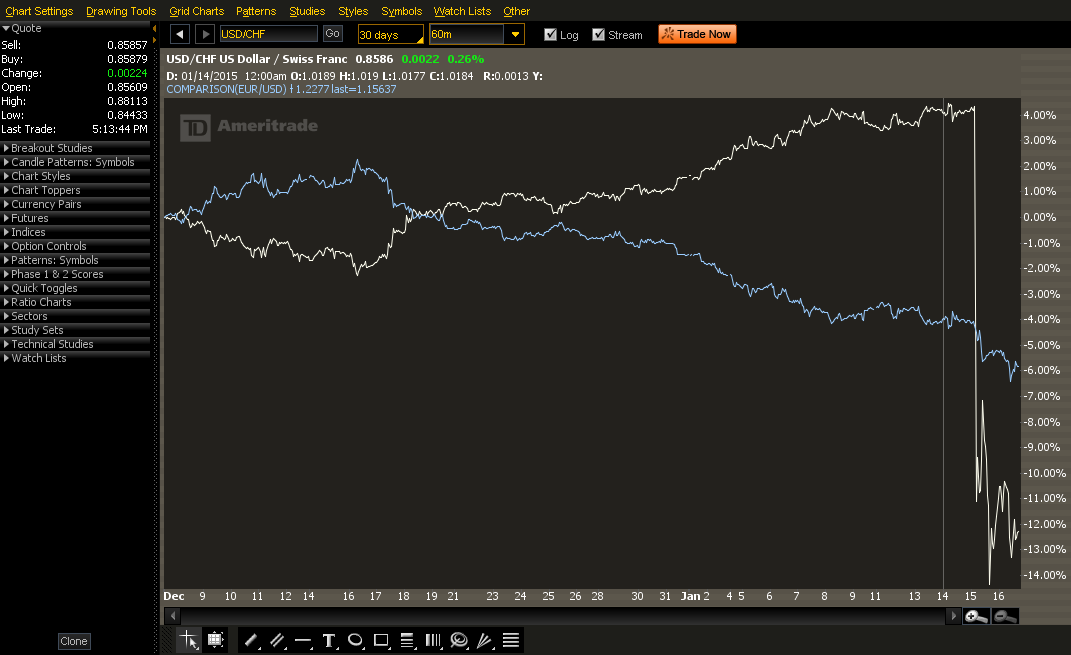Select the Fibonacci retracement lines tool
The image size is (1071, 655).
point(407,640)
